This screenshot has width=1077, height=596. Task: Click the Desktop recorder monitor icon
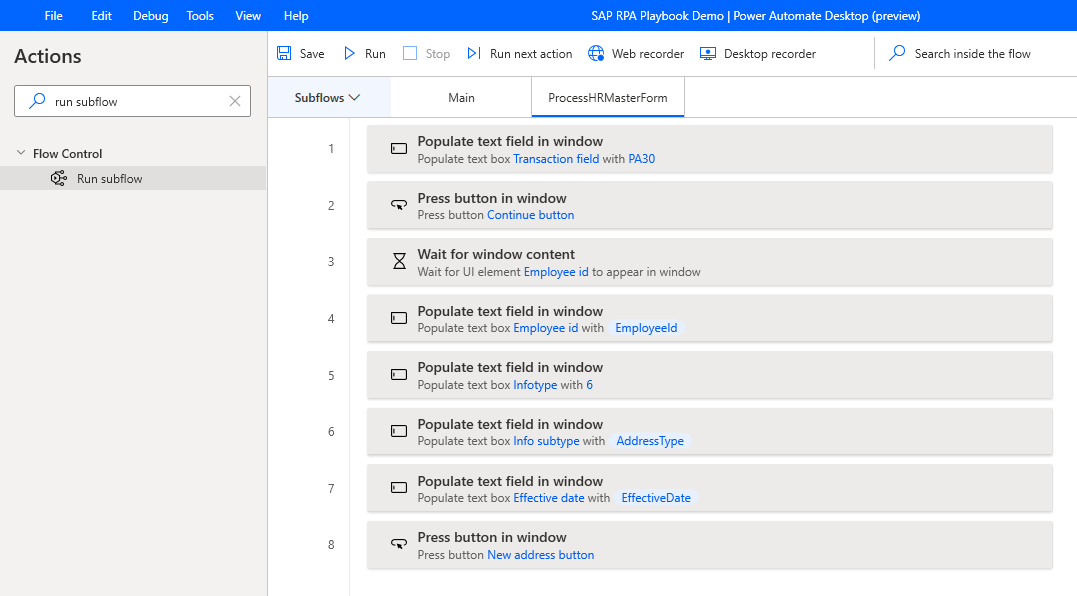tap(708, 54)
